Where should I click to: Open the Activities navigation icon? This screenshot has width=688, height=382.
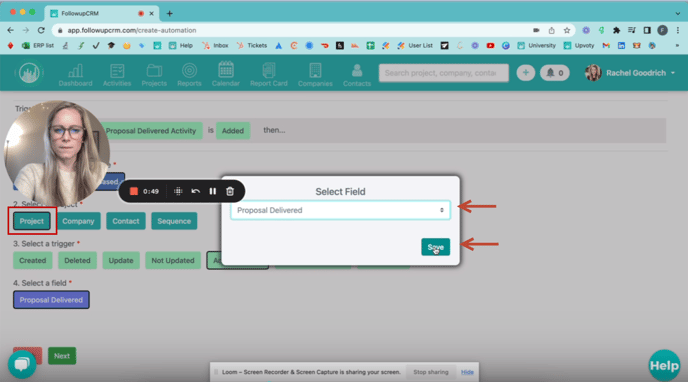pos(117,75)
